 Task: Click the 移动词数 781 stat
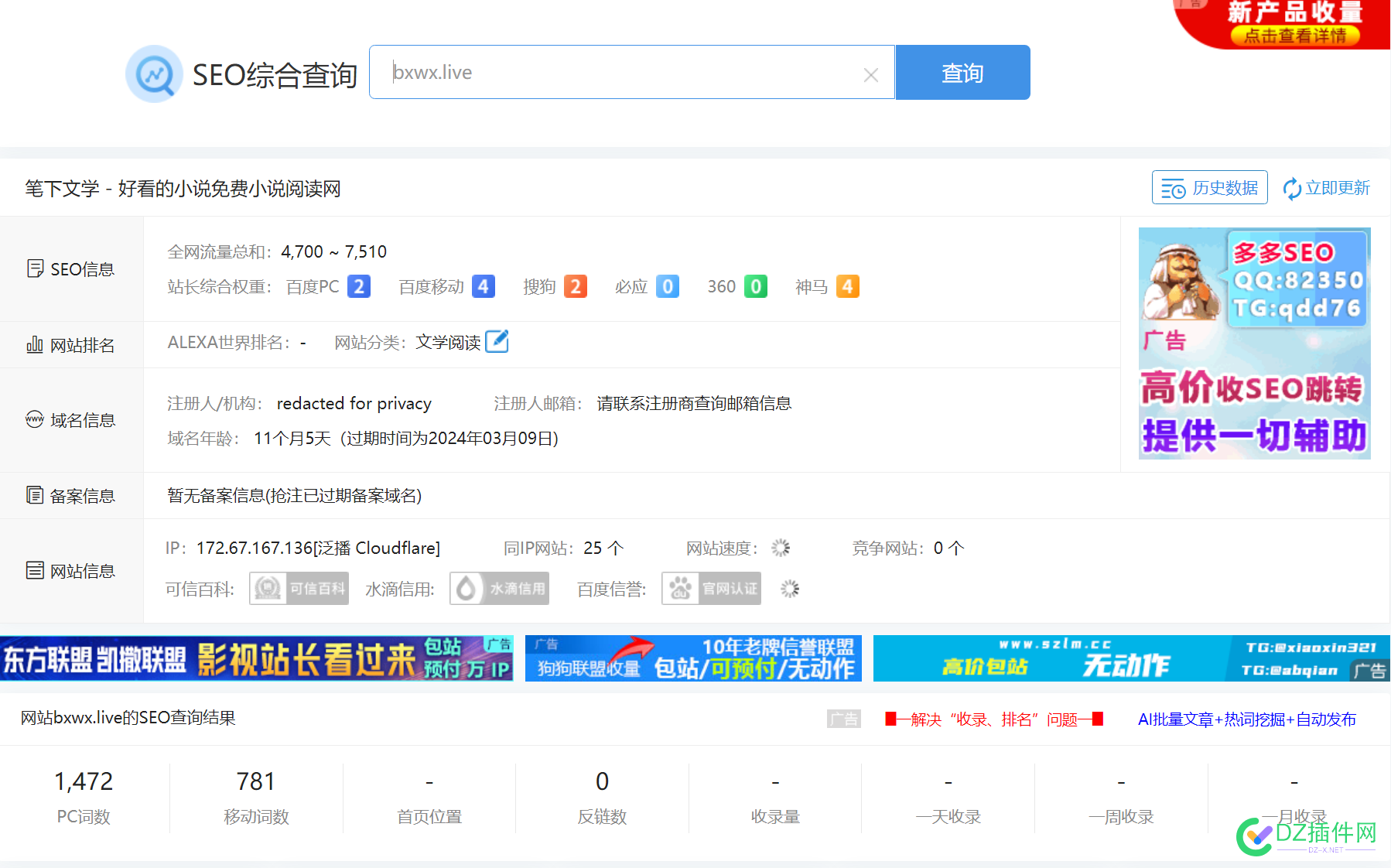click(256, 797)
